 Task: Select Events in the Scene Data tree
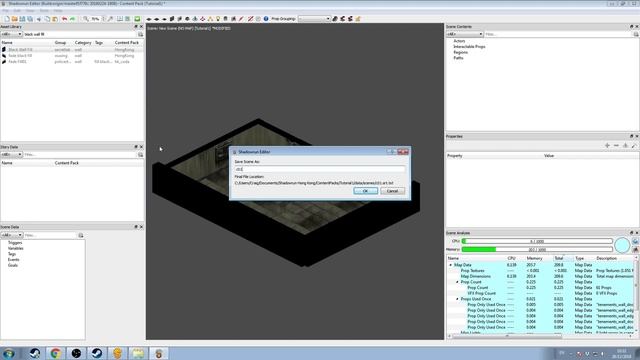point(13,260)
